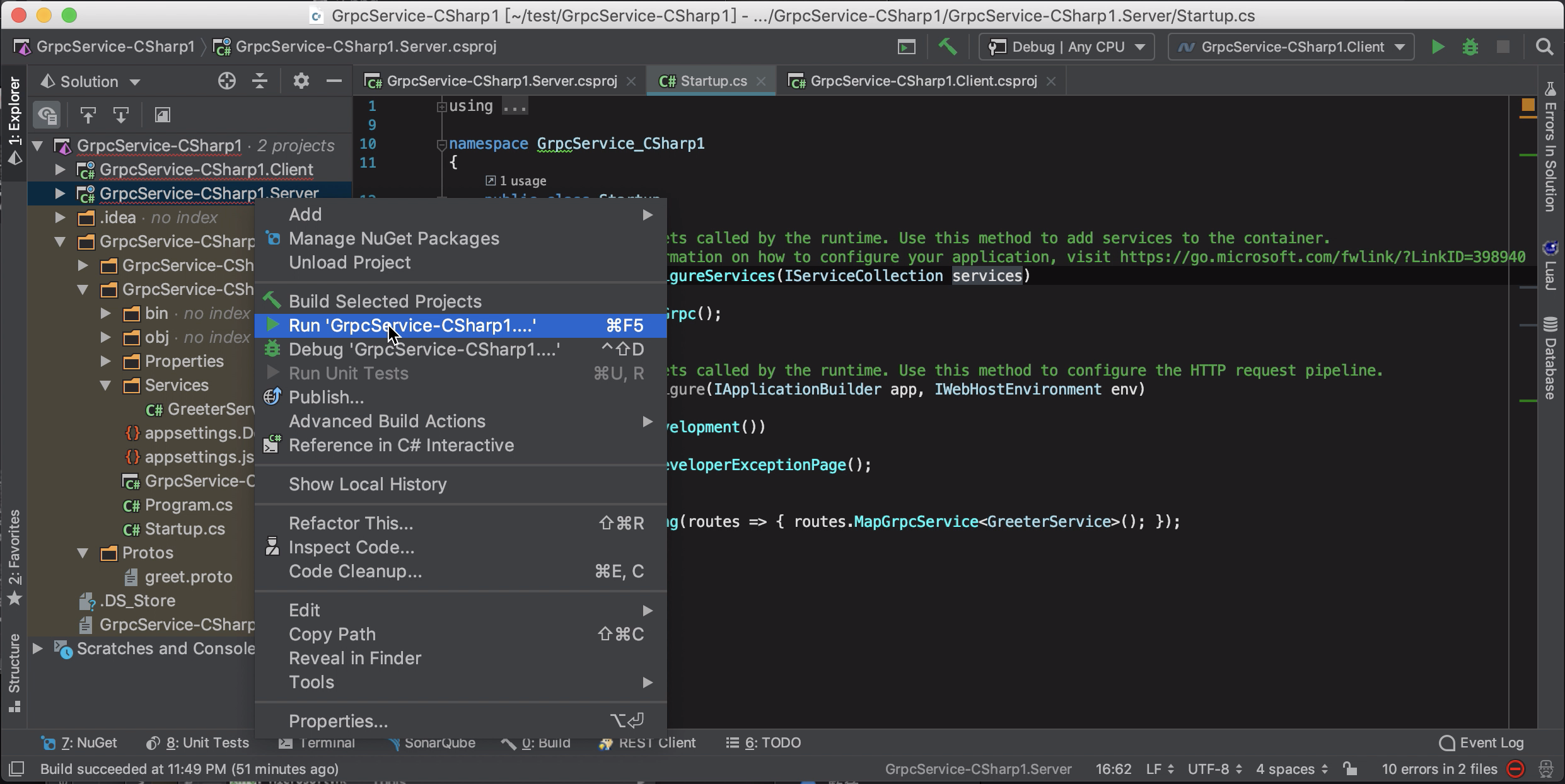Viewport: 1565px width, 784px height.
Task: Open the Database side panel
Action: [x=1550, y=358]
